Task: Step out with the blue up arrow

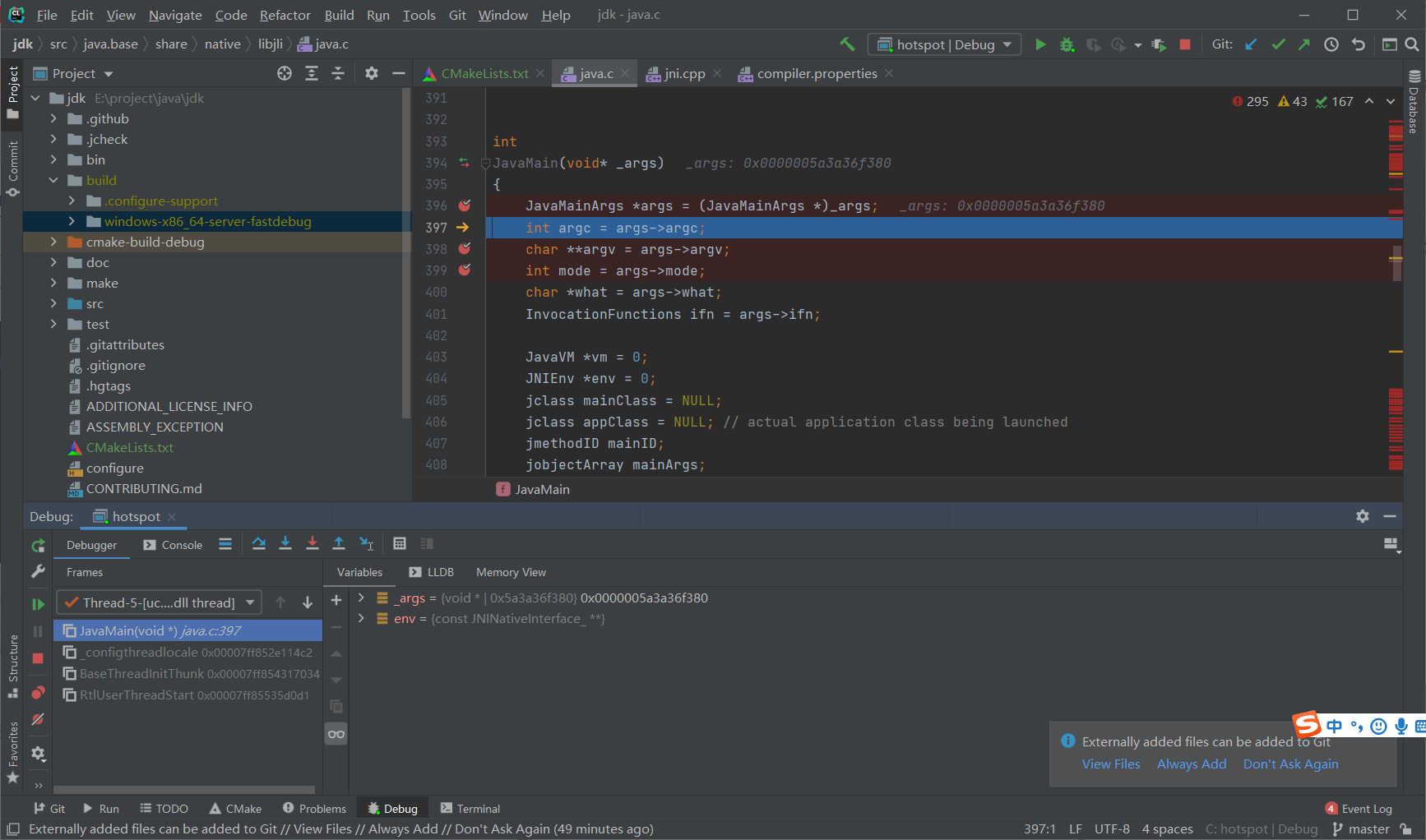Action: [339, 543]
